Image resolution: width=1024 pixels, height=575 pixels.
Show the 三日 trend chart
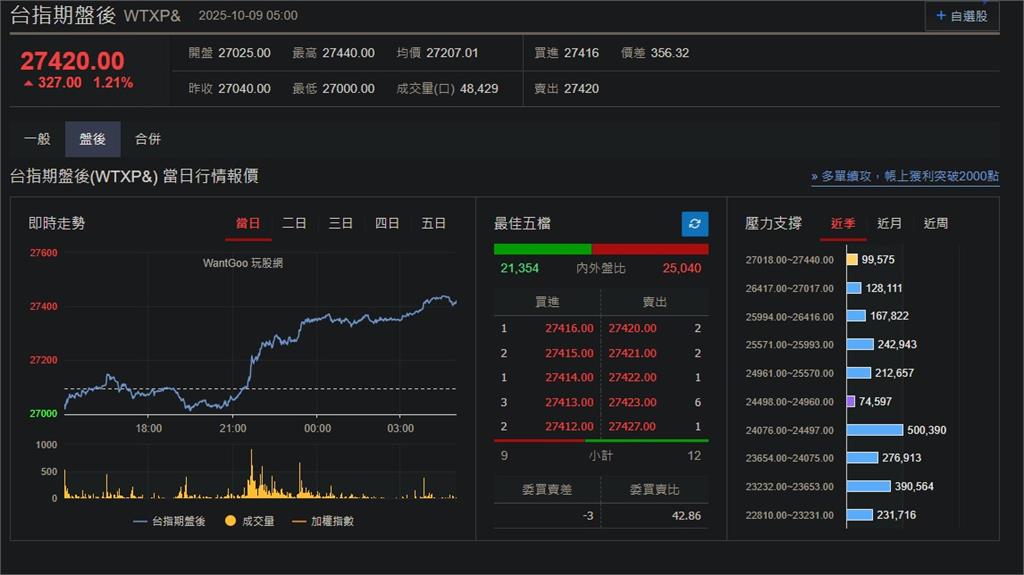(x=340, y=224)
